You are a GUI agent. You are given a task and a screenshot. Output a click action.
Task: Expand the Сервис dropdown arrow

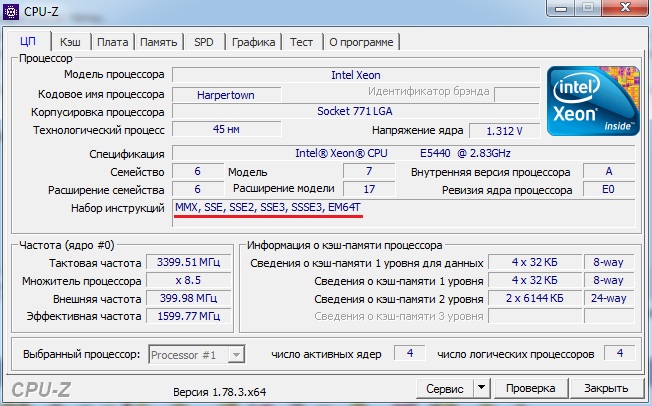pos(482,388)
